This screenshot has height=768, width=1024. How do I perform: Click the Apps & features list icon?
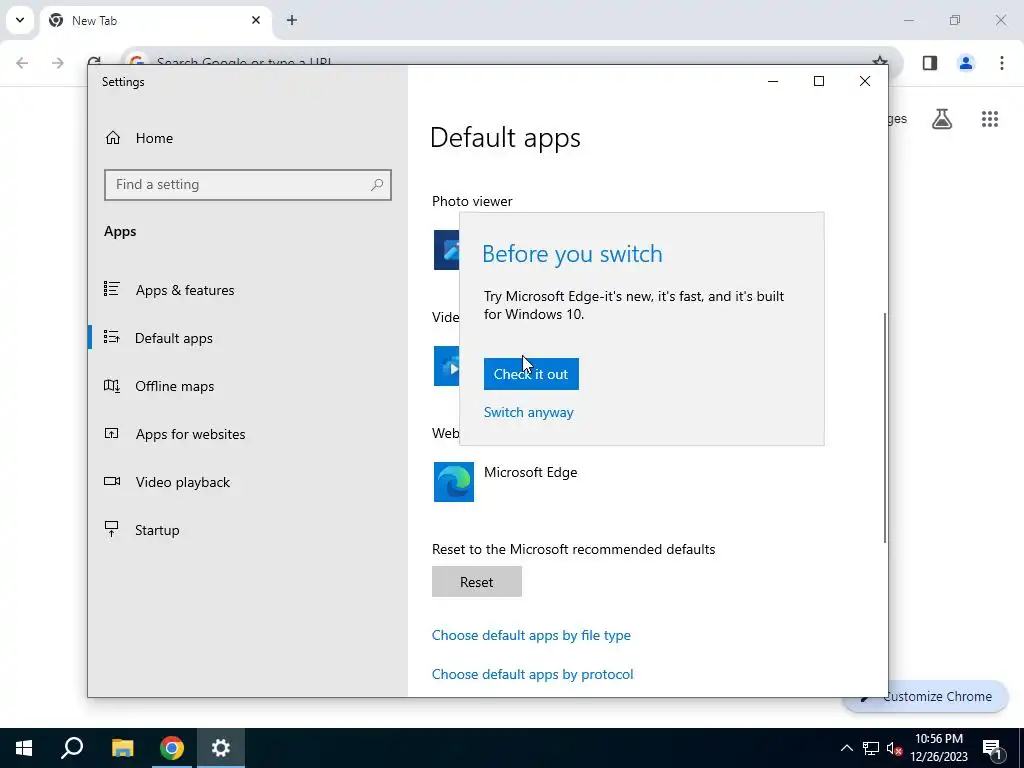pyautogui.click(x=112, y=289)
